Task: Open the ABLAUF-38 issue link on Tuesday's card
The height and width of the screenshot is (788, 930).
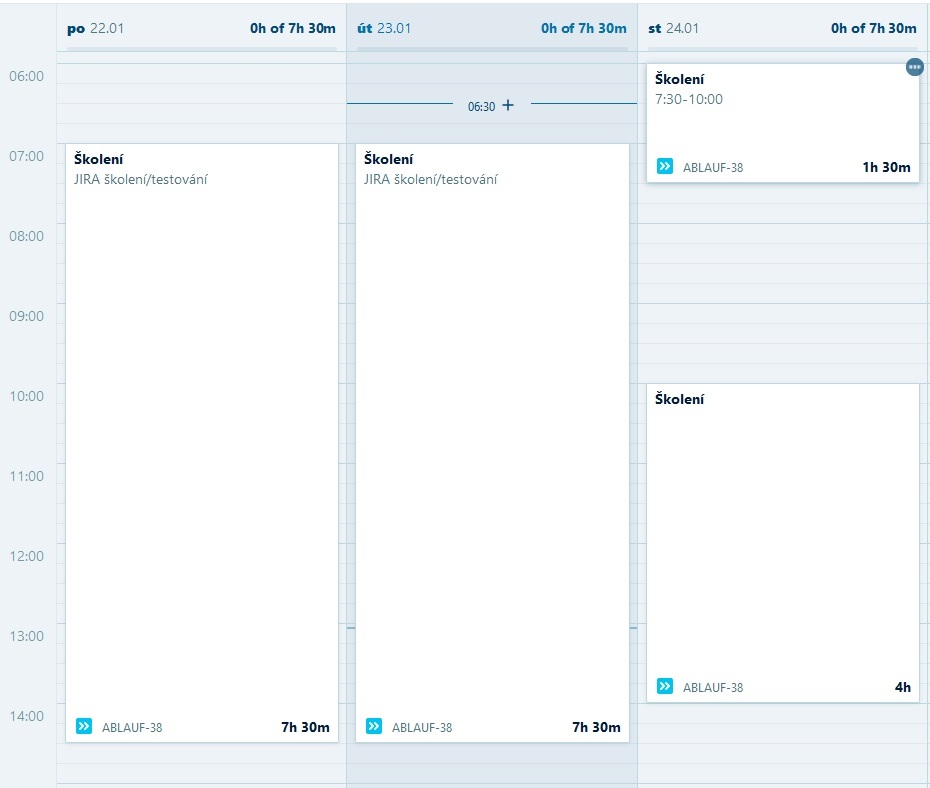Action: pos(422,728)
